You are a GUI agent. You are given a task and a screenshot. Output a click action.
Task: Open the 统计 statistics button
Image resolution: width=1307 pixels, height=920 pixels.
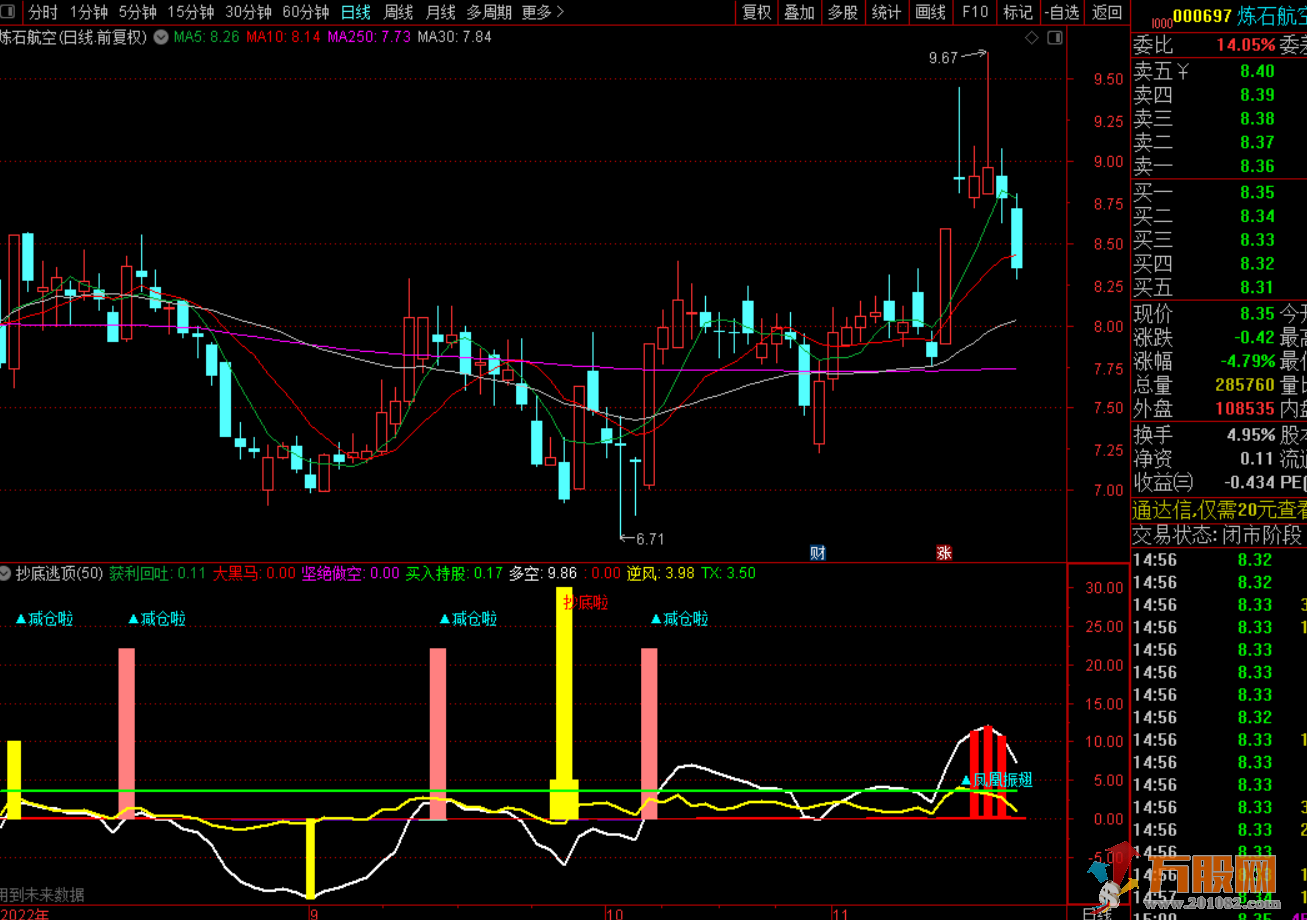pos(886,12)
